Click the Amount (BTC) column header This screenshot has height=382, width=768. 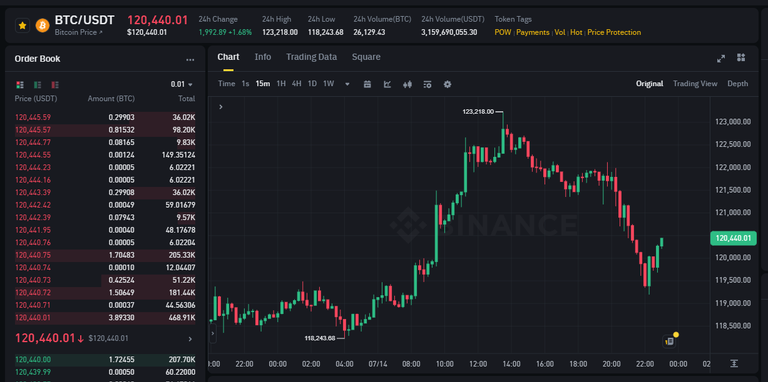pos(111,99)
